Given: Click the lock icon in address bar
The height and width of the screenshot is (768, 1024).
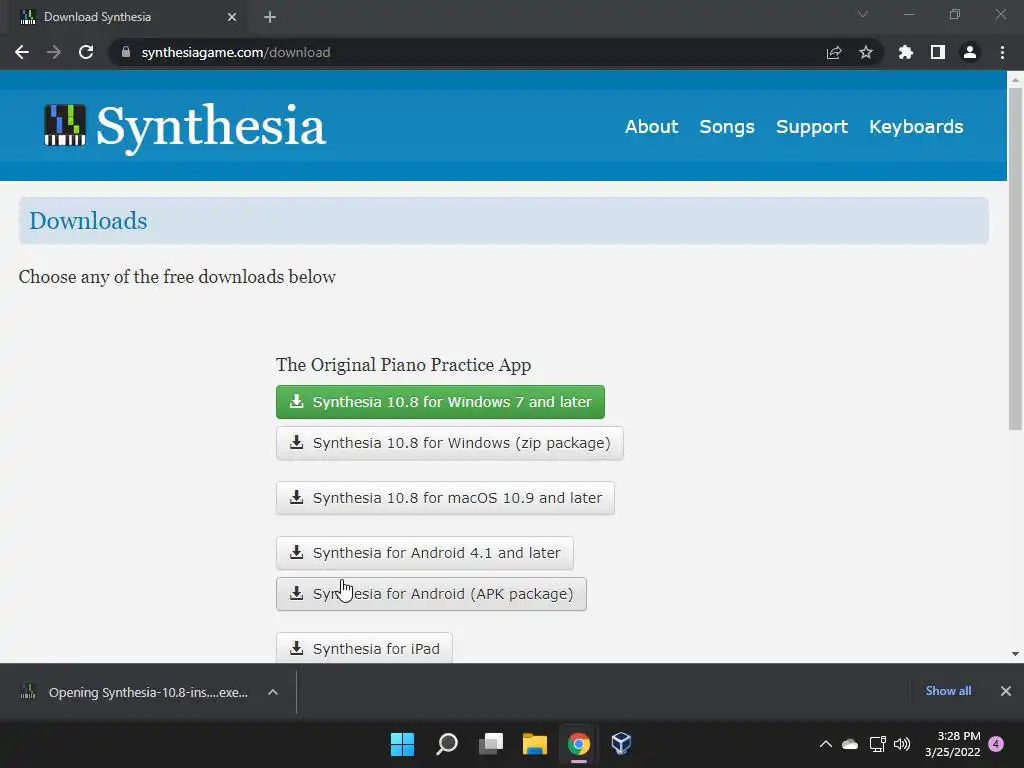Looking at the screenshot, I should coord(126,52).
